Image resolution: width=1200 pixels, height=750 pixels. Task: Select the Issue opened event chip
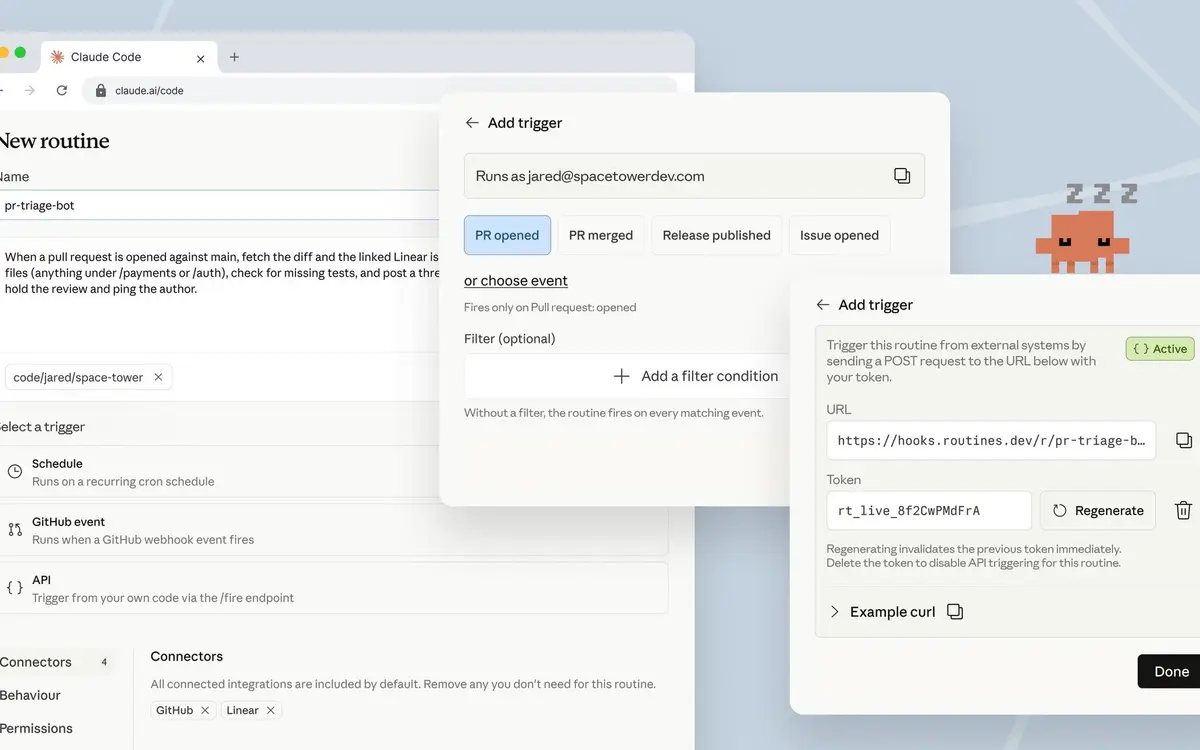[839, 235]
